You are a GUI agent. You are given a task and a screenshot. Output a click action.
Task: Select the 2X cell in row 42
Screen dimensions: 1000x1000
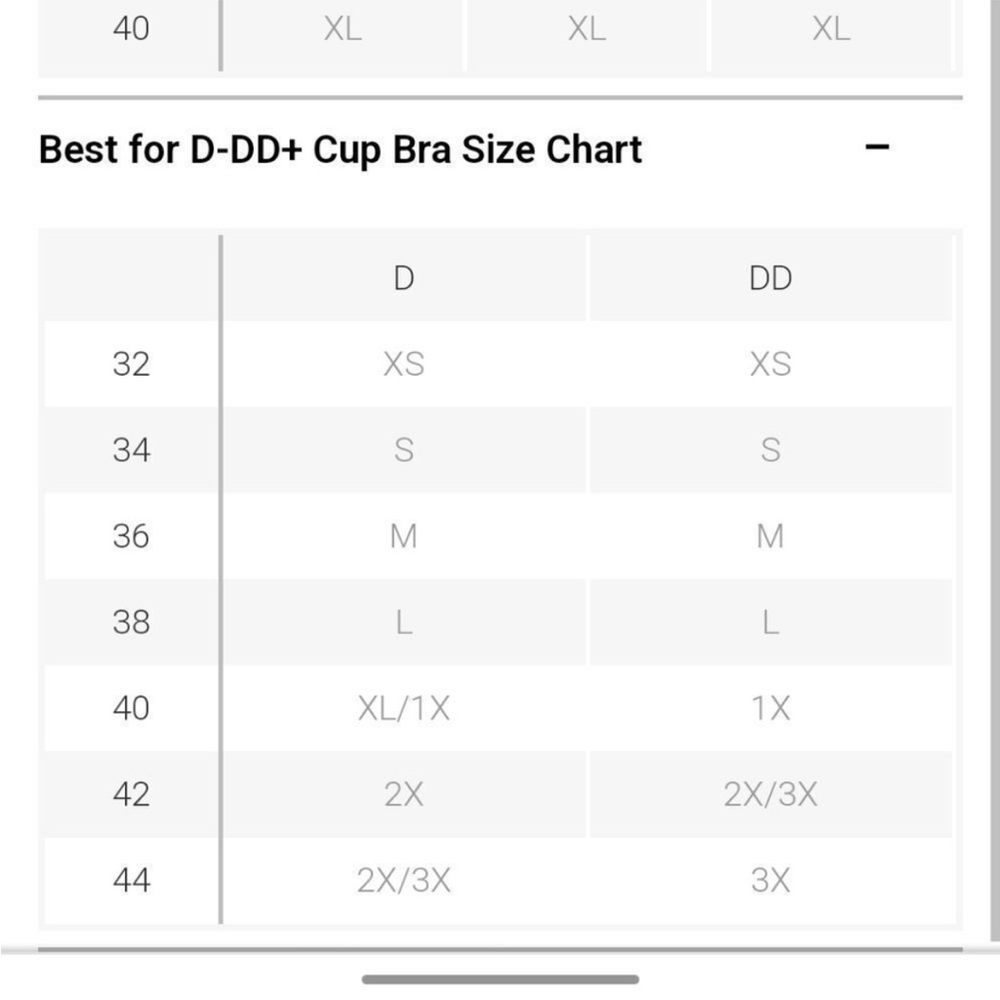404,795
